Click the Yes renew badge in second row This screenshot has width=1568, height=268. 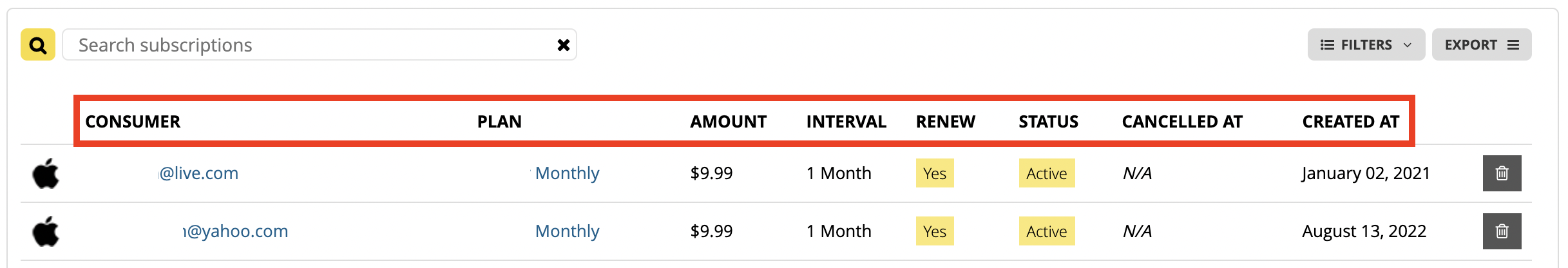coord(935,231)
